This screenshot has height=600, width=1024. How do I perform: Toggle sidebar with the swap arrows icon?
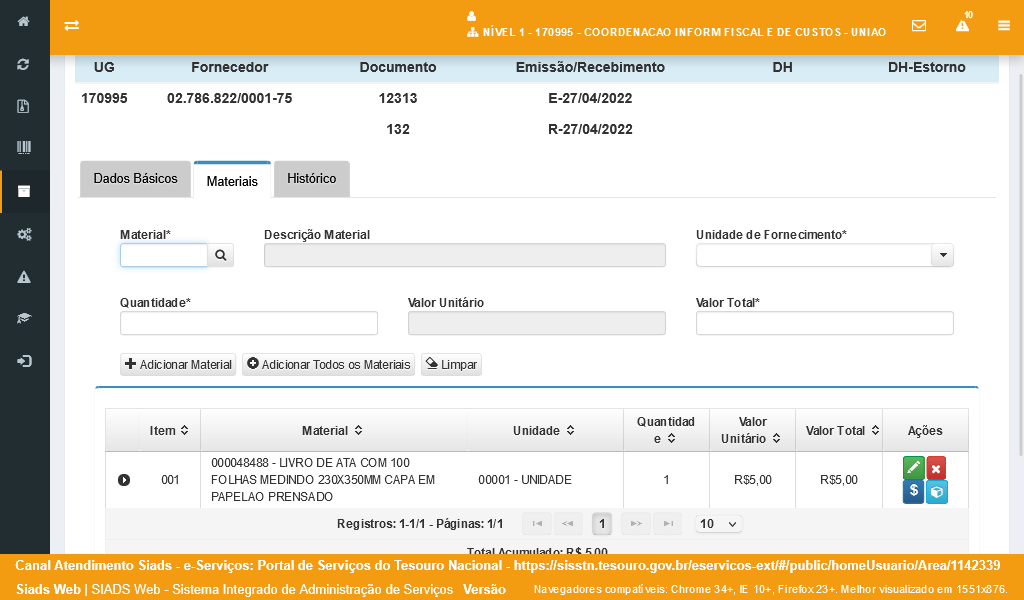coord(72,25)
